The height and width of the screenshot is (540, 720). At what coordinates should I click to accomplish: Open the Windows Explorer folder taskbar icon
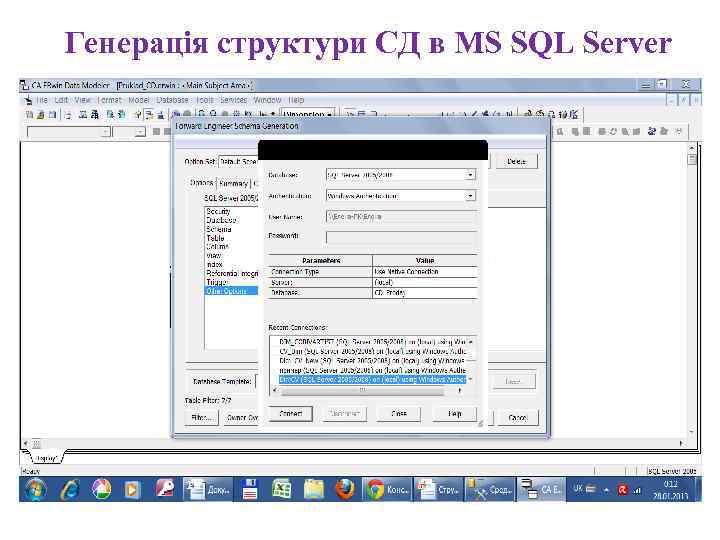point(313,489)
